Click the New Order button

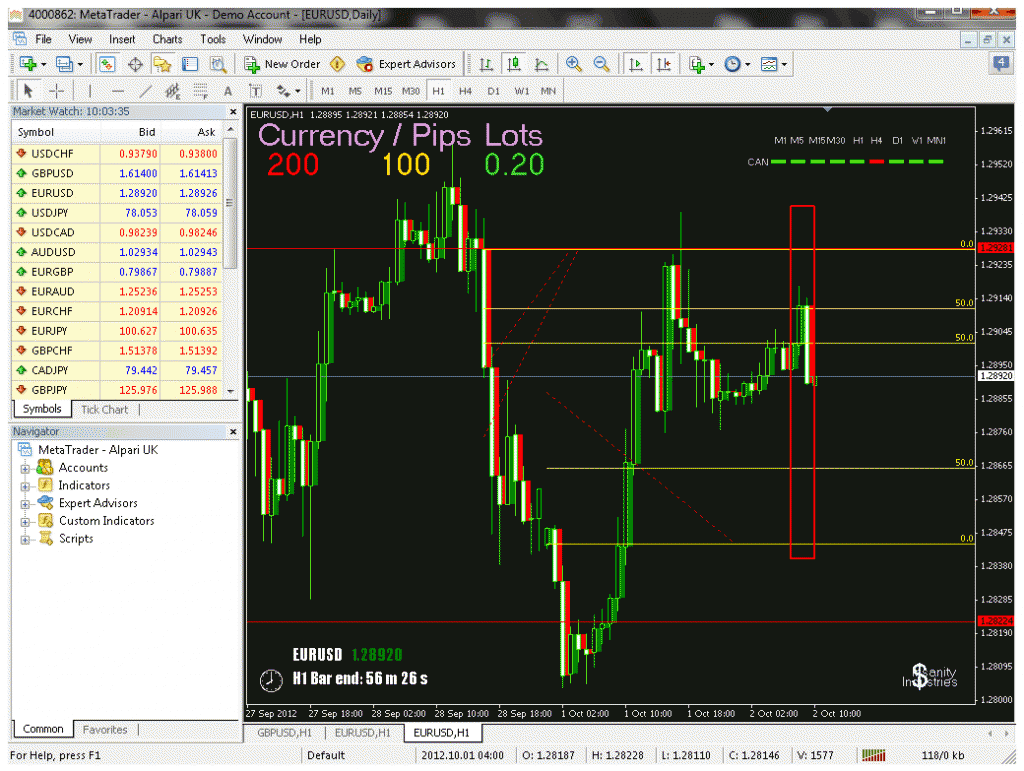point(282,64)
